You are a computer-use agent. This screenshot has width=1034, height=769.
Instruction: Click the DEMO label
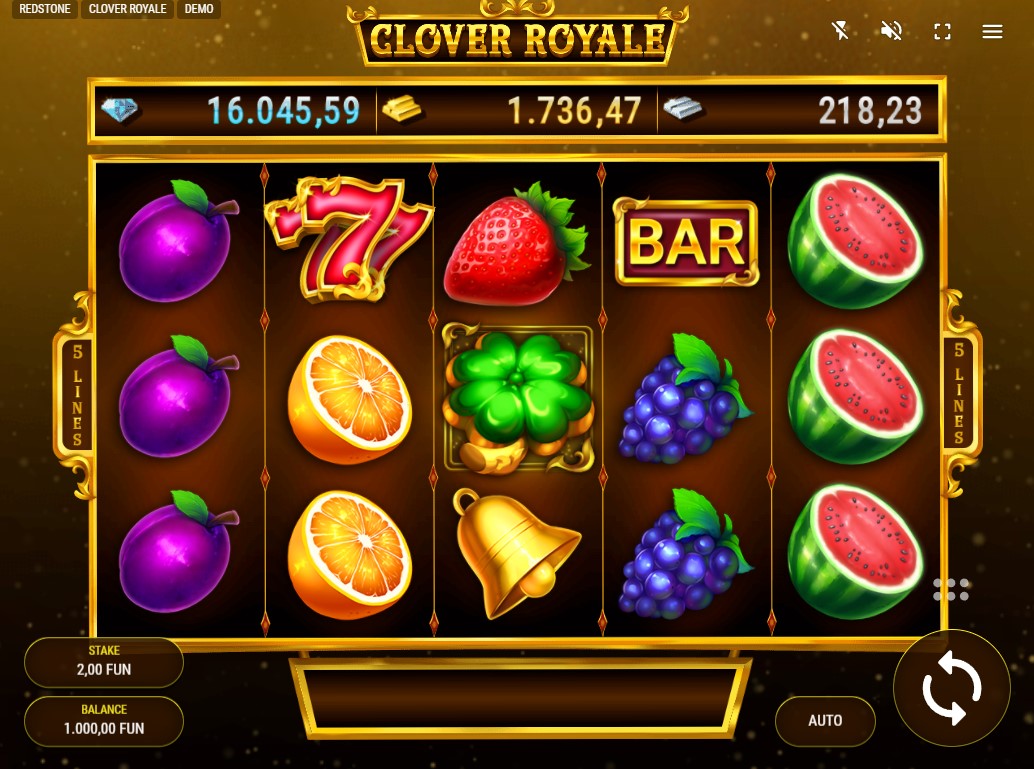click(x=198, y=9)
